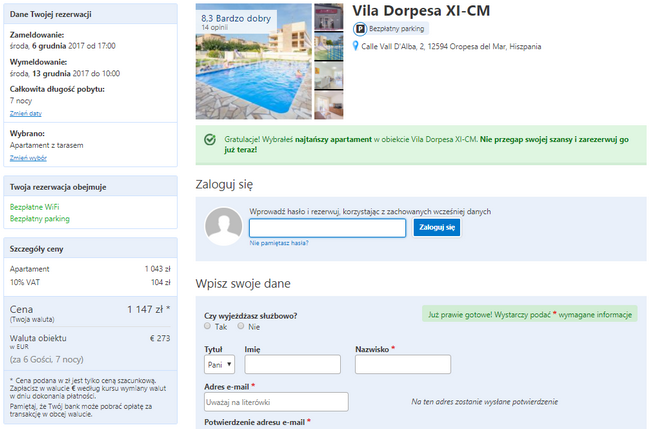
Task: Select Nie for business travel
Action: (x=240, y=326)
